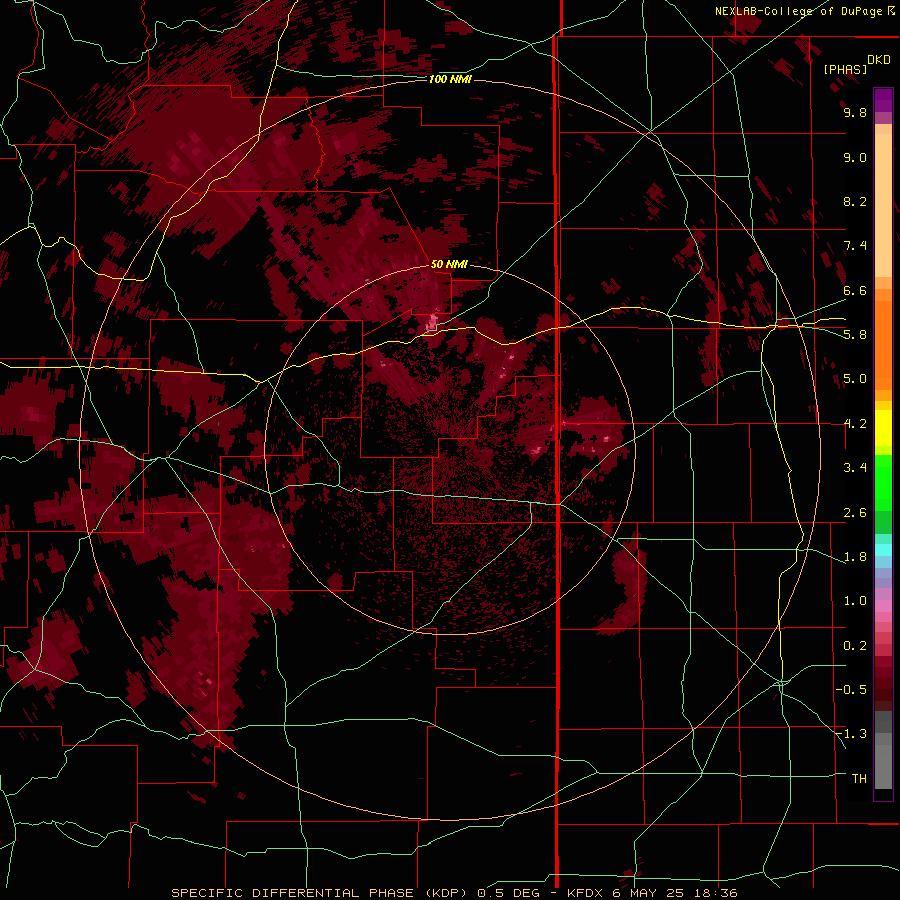Click the 8.2 value on the color scale
This screenshot has height=900, width=900.
tap(855, 201)
